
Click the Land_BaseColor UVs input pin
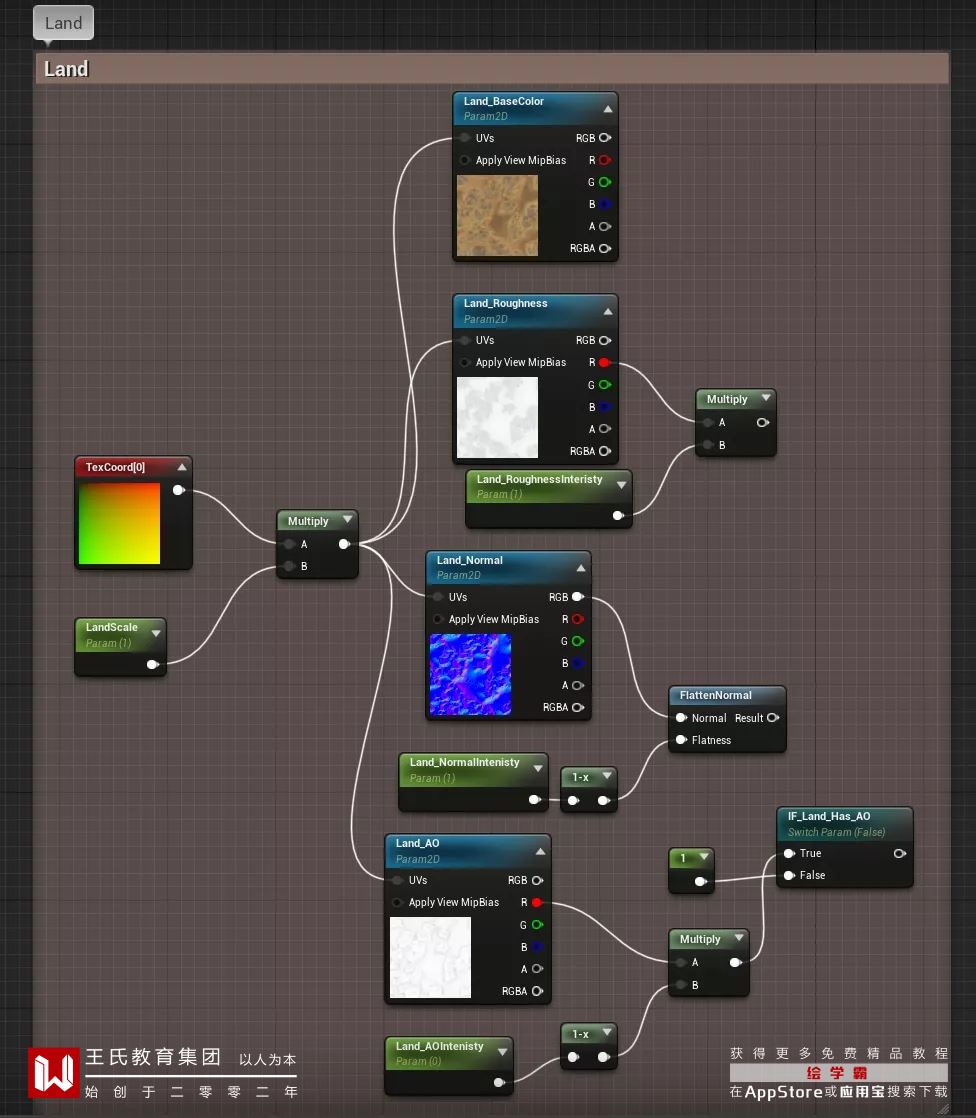click(465, 138)
